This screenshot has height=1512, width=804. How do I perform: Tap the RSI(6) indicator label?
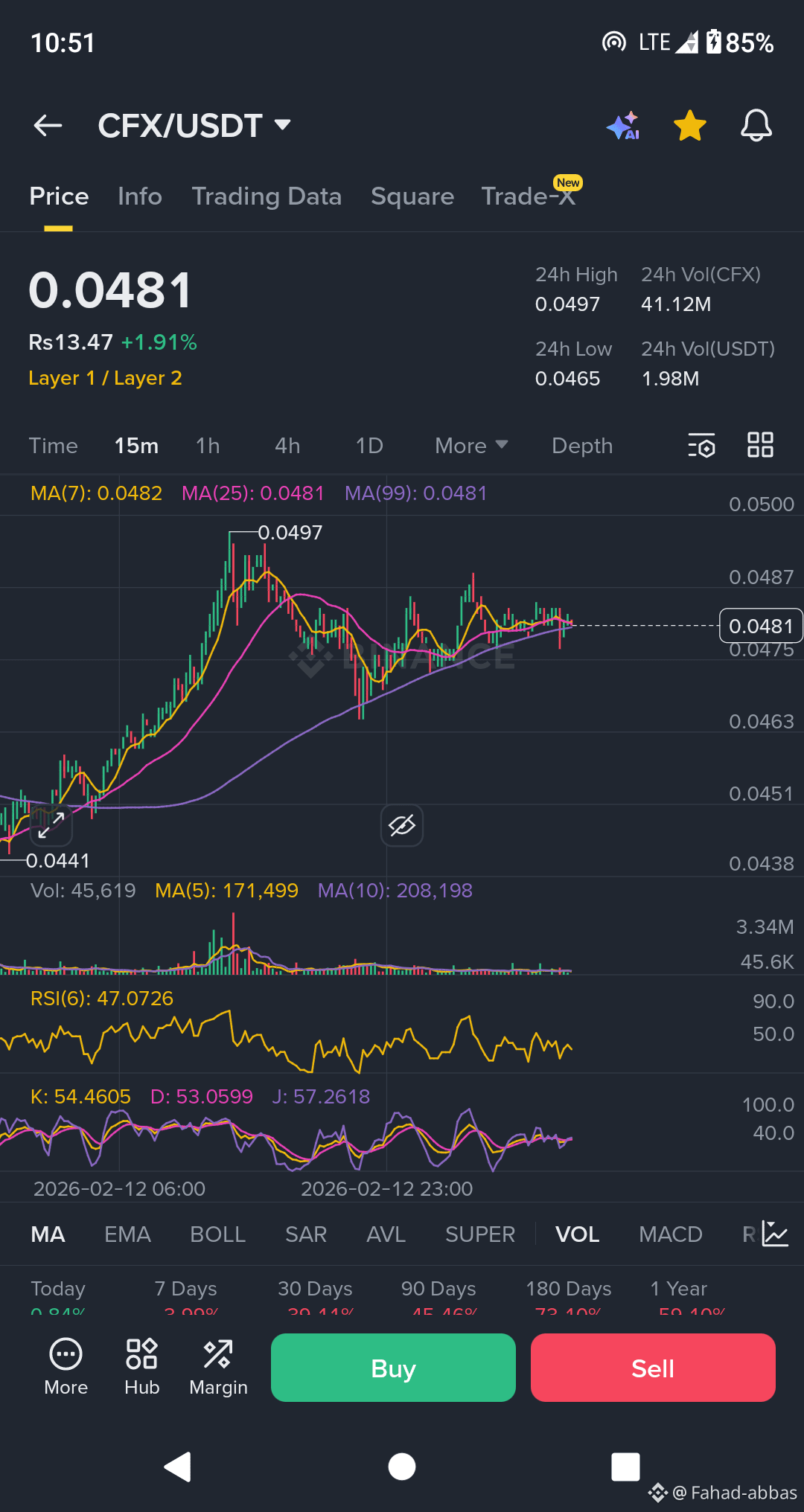(x=102, y=999)
